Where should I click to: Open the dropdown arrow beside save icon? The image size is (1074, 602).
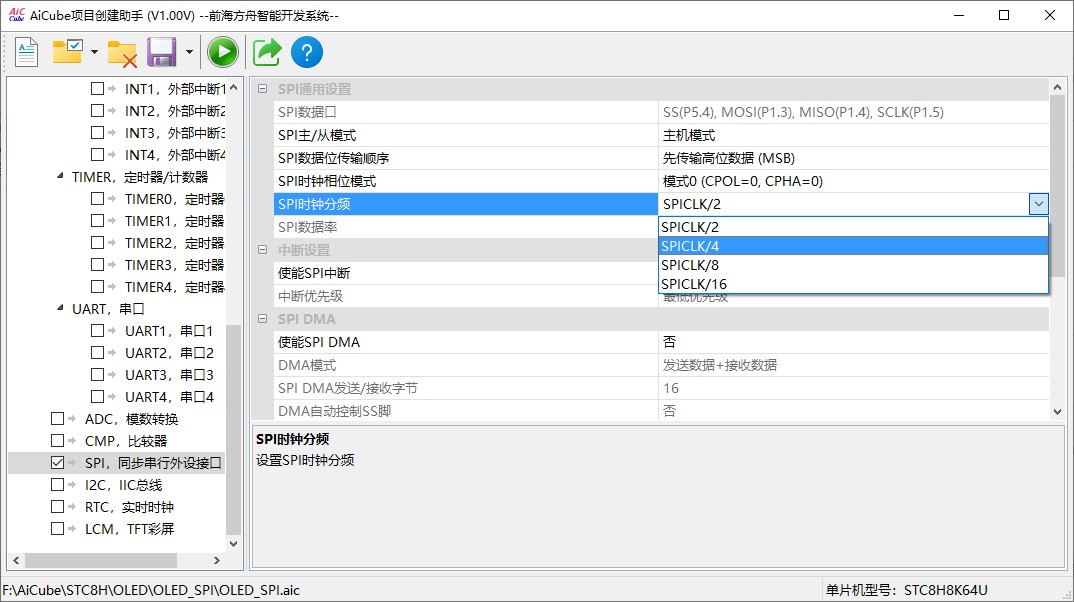[189, 52]
